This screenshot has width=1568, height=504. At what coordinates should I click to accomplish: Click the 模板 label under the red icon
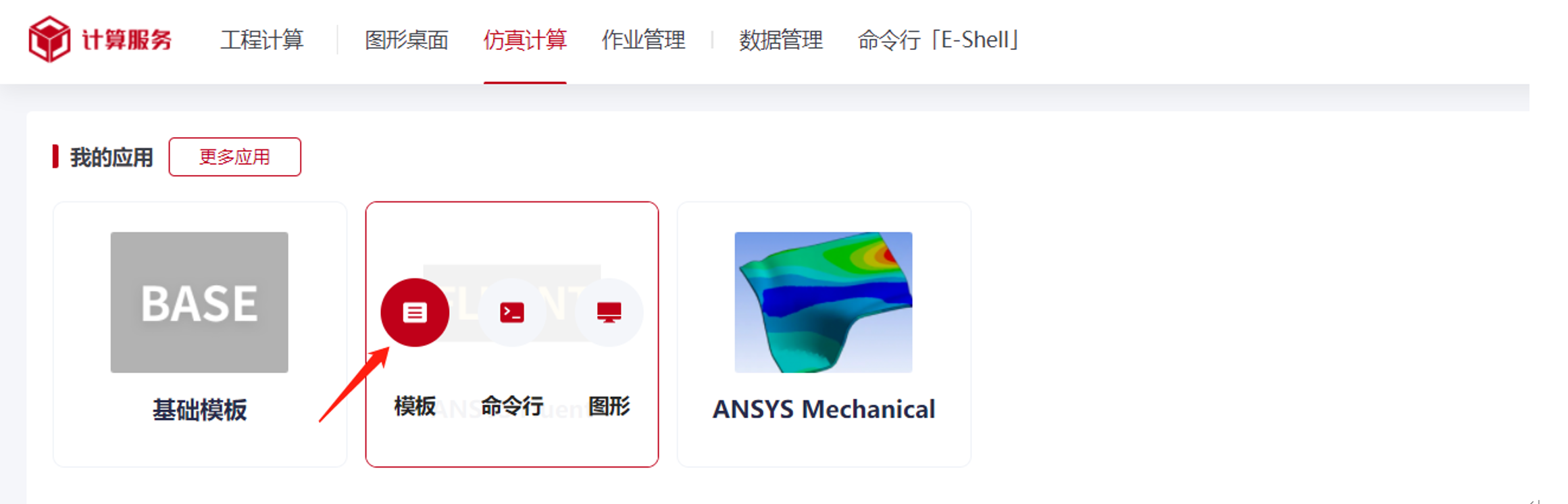(x=415, y=406)
